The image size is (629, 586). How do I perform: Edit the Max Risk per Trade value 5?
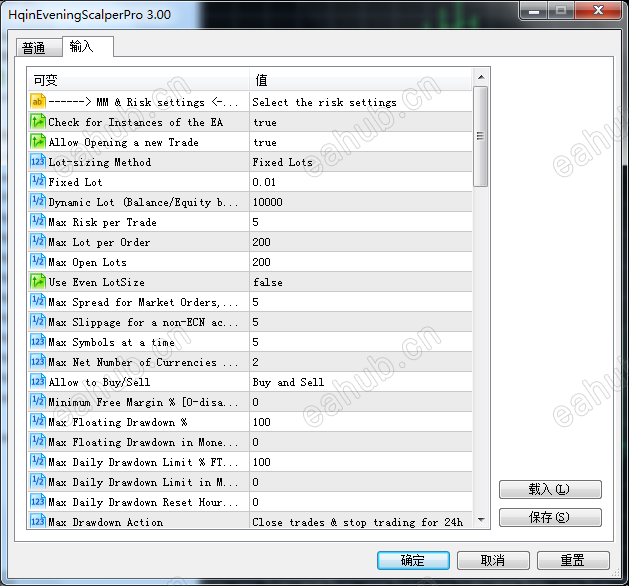(x=361, y=222)
